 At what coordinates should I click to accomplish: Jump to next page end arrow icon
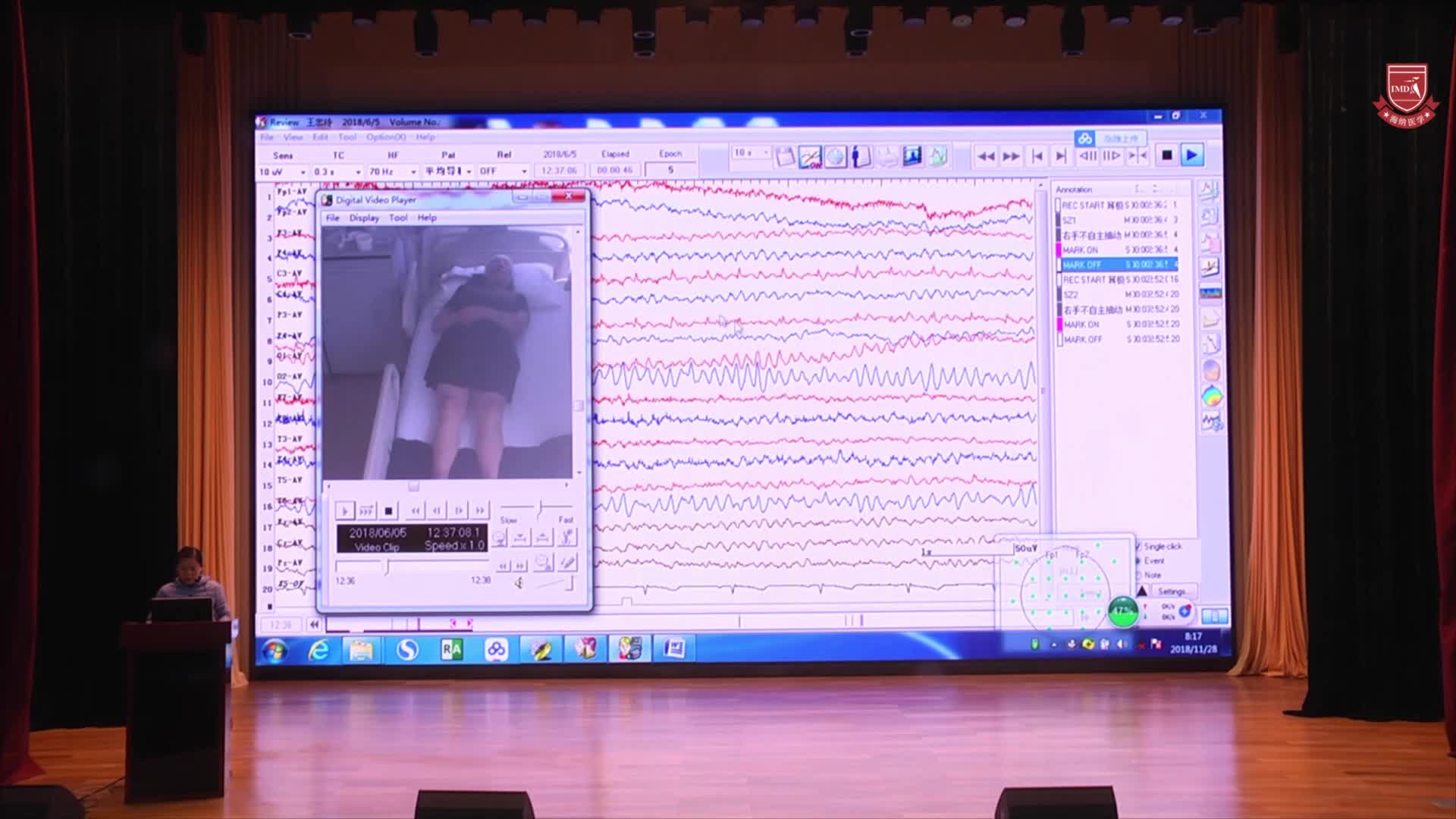(1061, 156)
